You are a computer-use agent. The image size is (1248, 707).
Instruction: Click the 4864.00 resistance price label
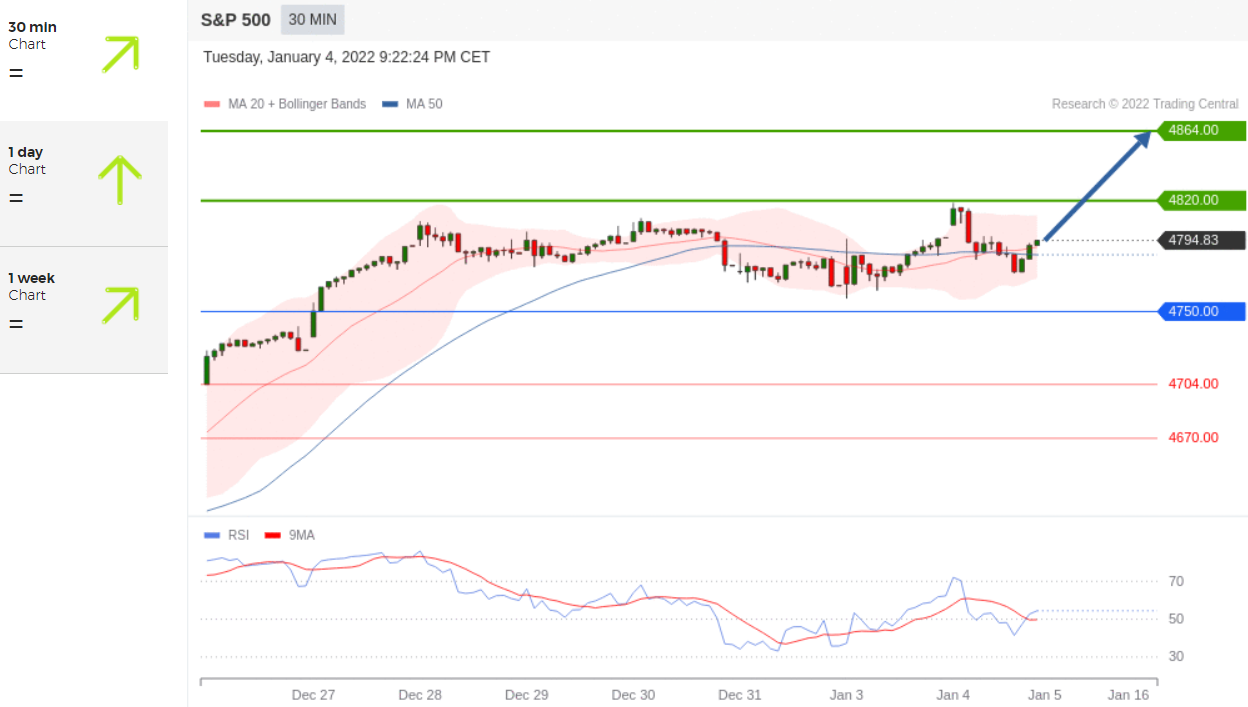click(1201, 130)
